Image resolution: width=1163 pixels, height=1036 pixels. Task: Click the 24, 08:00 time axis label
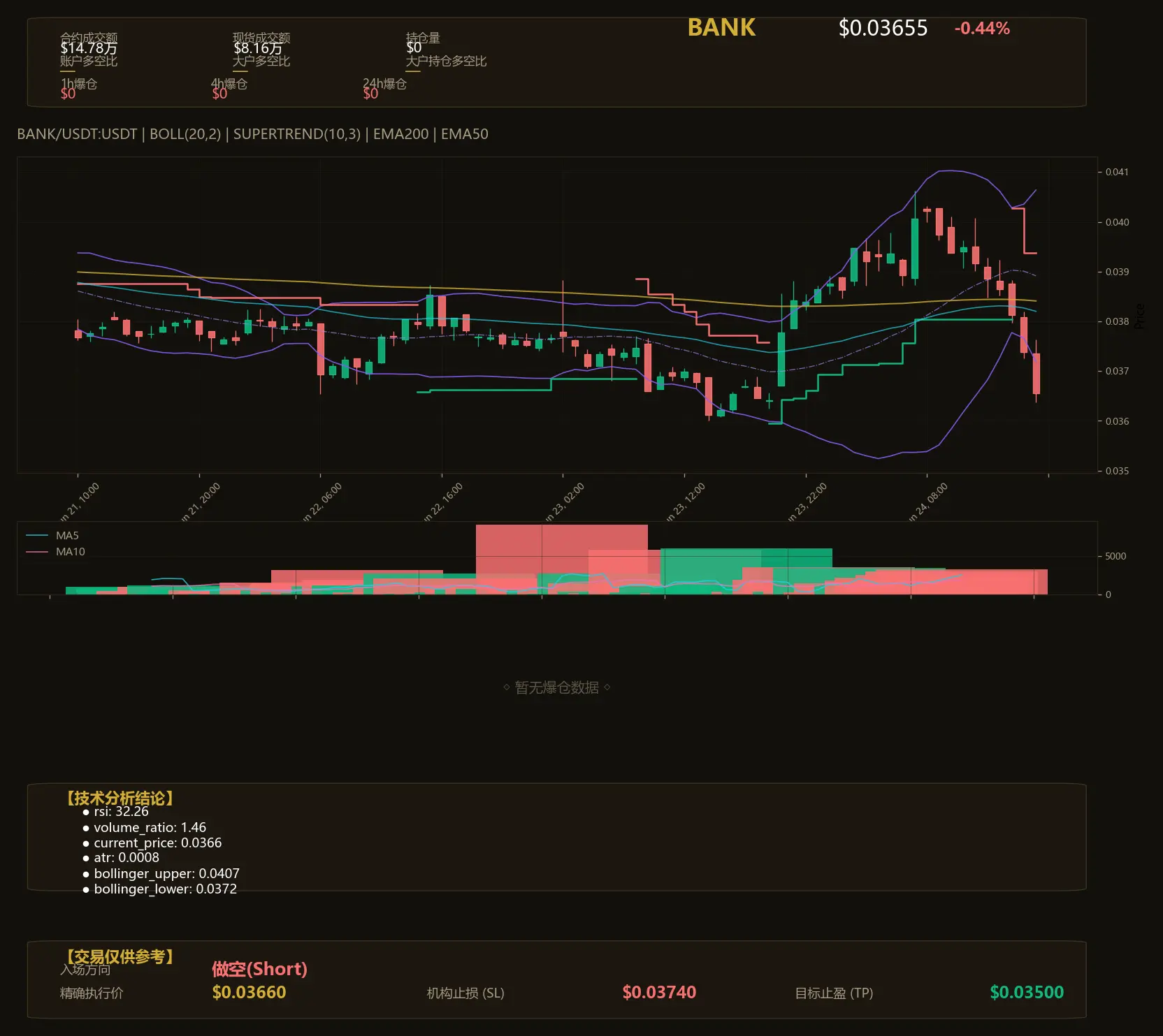pyautogui.click(x=930, y=502)
